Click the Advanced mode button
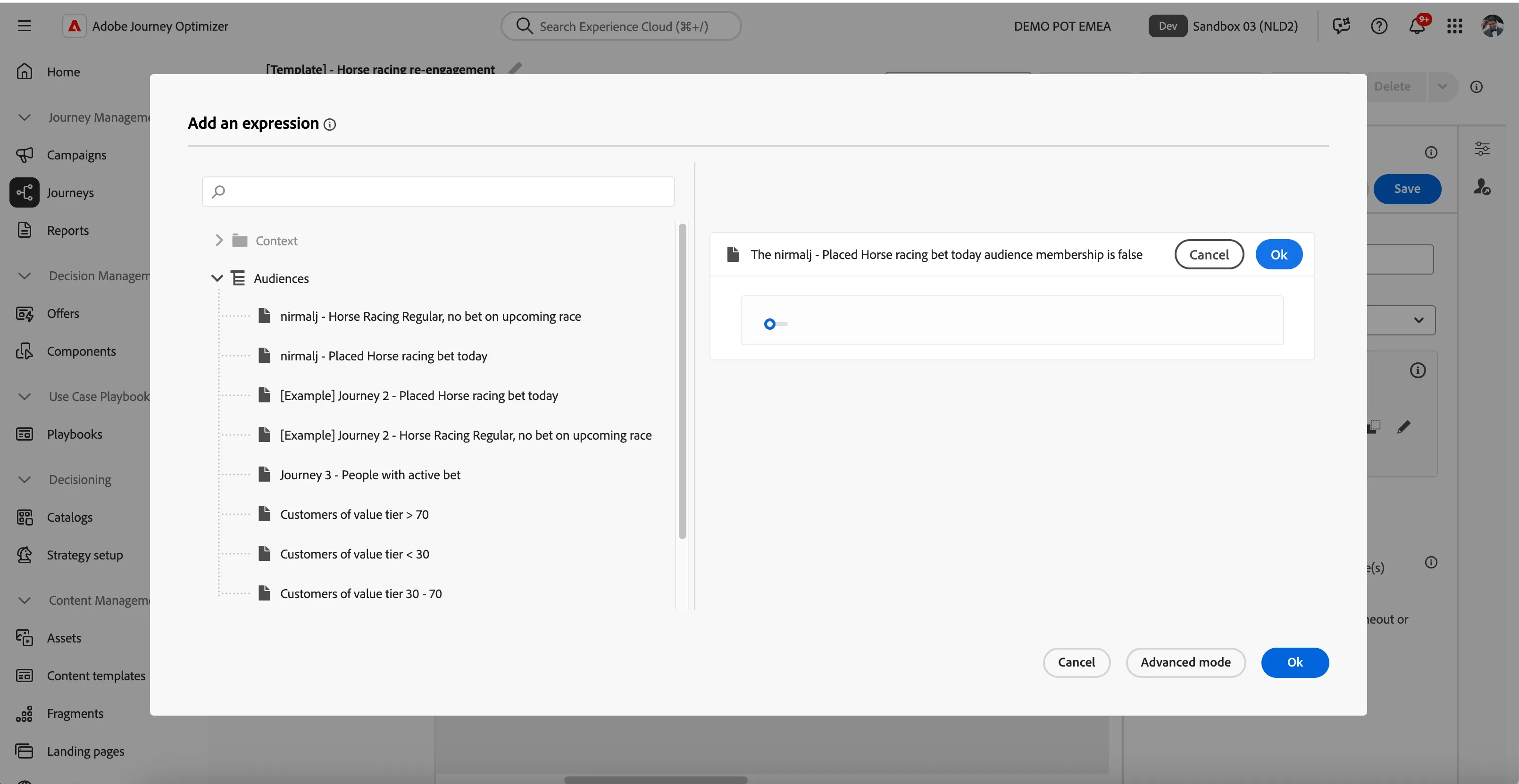This screenshot has height=784, width=1519. click(1185, 662)
